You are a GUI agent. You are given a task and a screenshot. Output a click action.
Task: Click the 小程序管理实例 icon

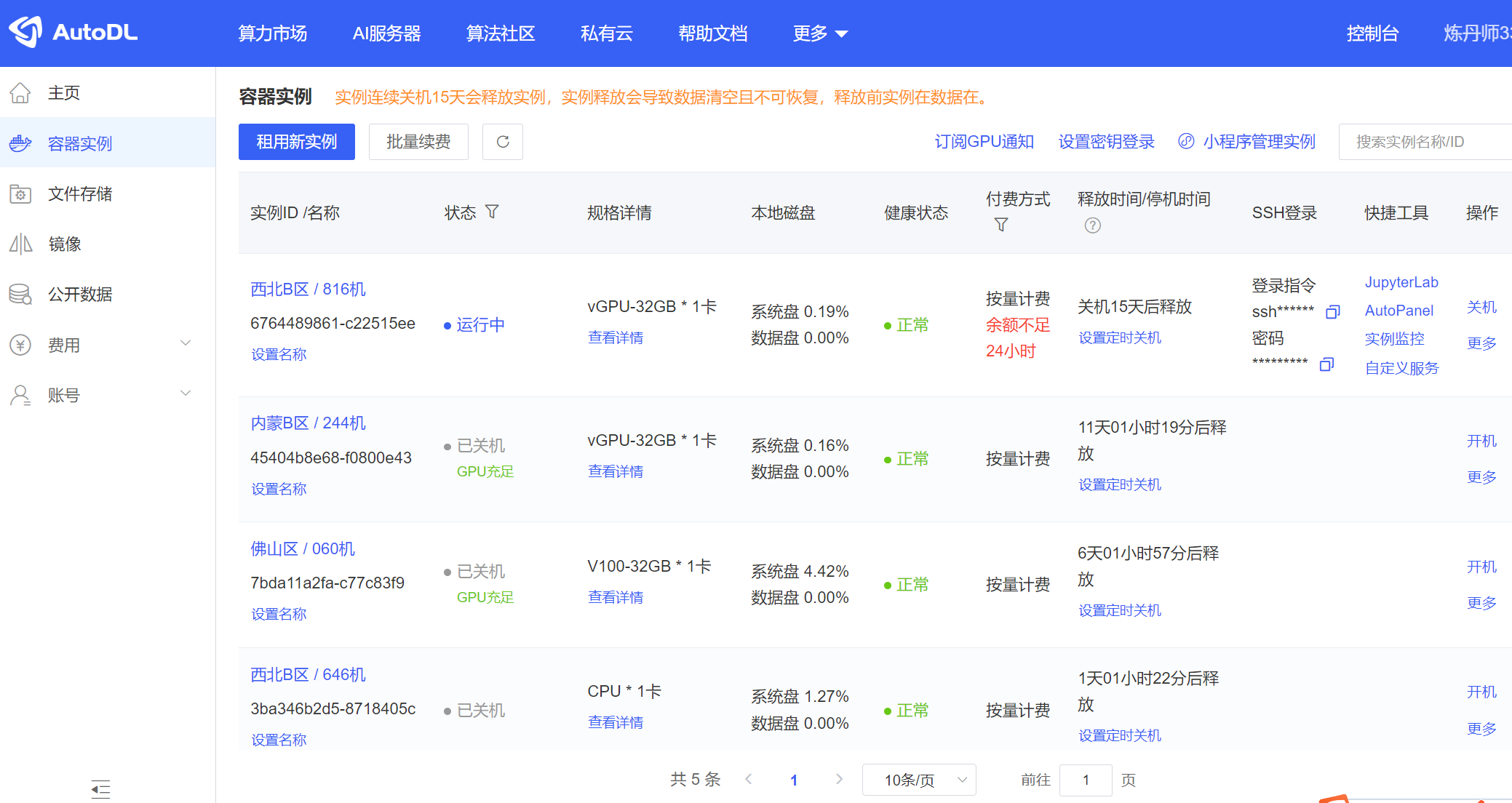pos(1186,142)
